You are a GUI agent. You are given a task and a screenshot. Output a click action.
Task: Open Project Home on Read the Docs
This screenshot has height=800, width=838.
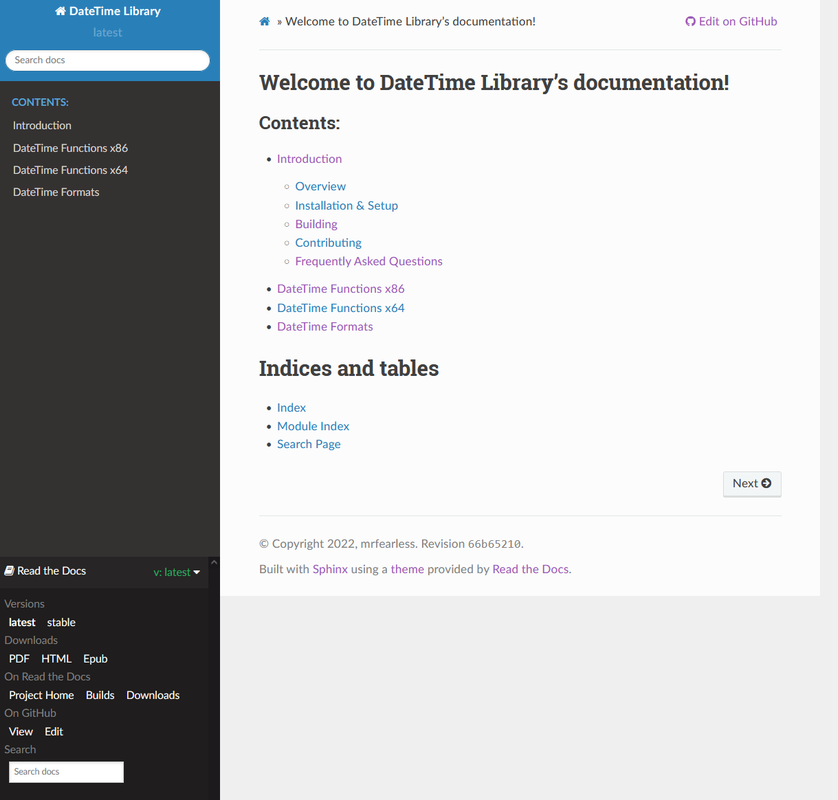[41, 695]
